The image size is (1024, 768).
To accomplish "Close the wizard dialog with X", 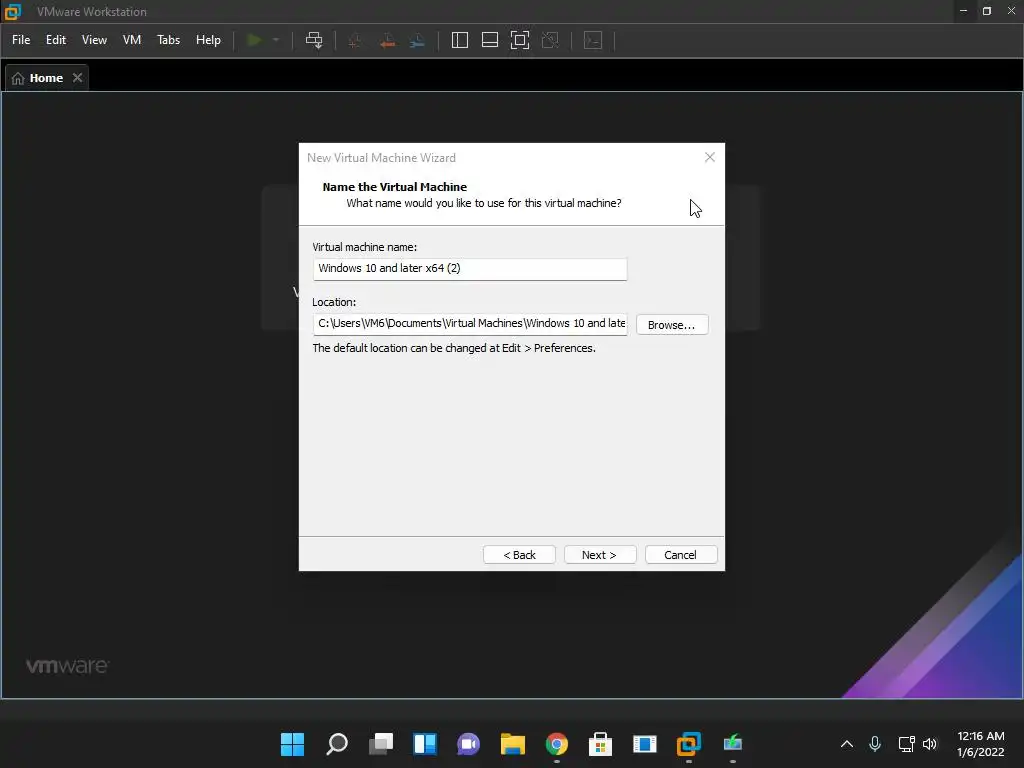I will 710,157.
